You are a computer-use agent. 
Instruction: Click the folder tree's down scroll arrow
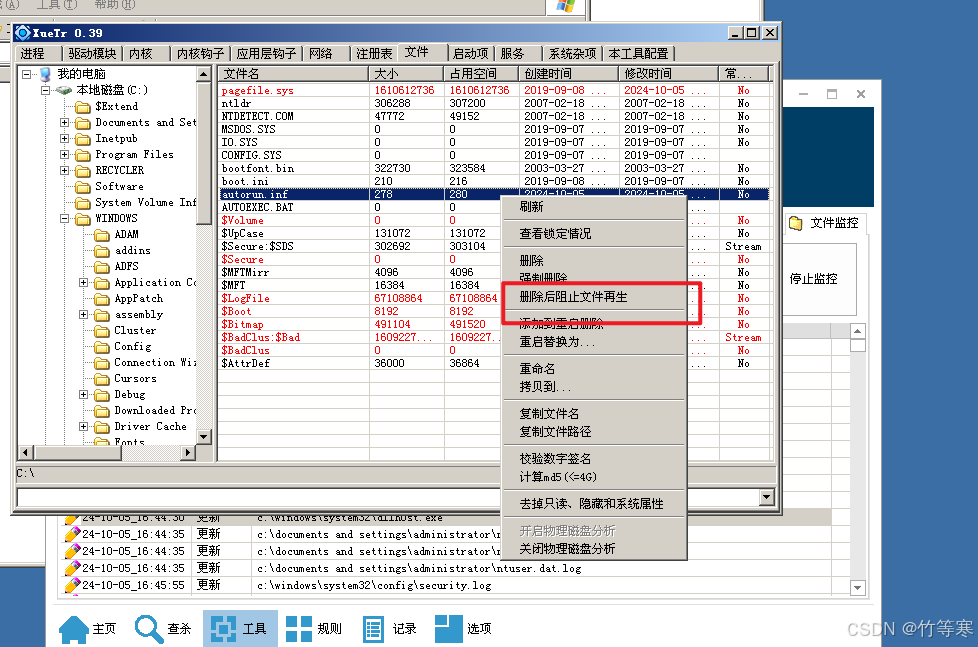click(x=204, y=437)
